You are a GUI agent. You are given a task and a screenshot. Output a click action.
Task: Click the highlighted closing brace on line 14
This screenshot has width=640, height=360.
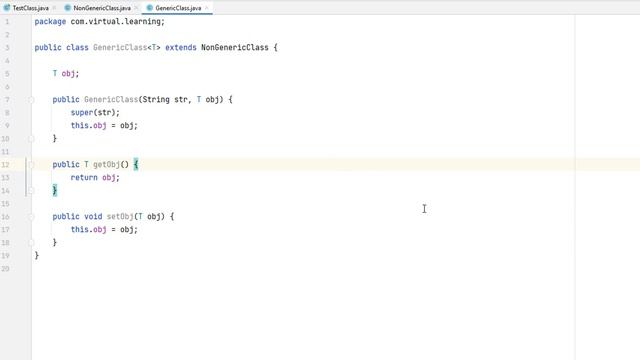coord(55,191)
